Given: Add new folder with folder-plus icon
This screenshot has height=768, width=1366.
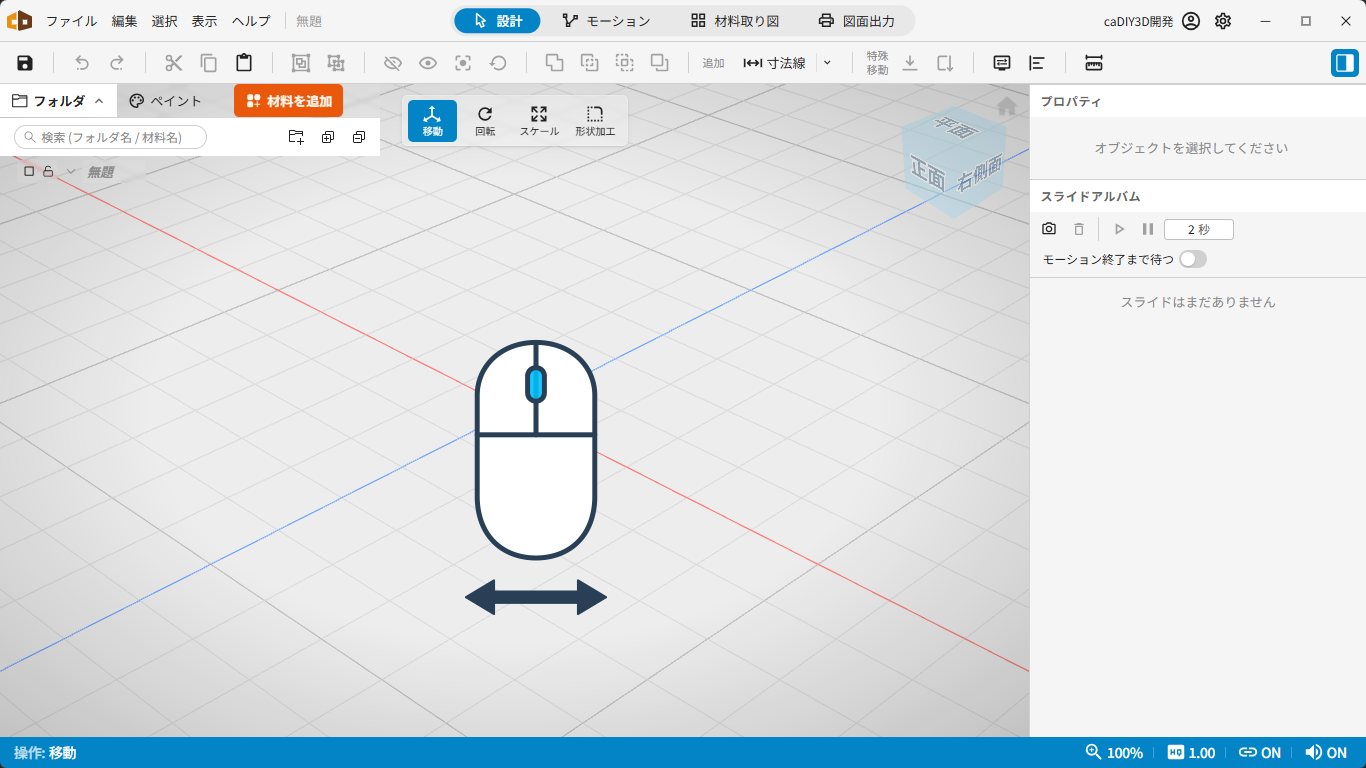Looking at the screenshot, I should [x=296, y=137].
